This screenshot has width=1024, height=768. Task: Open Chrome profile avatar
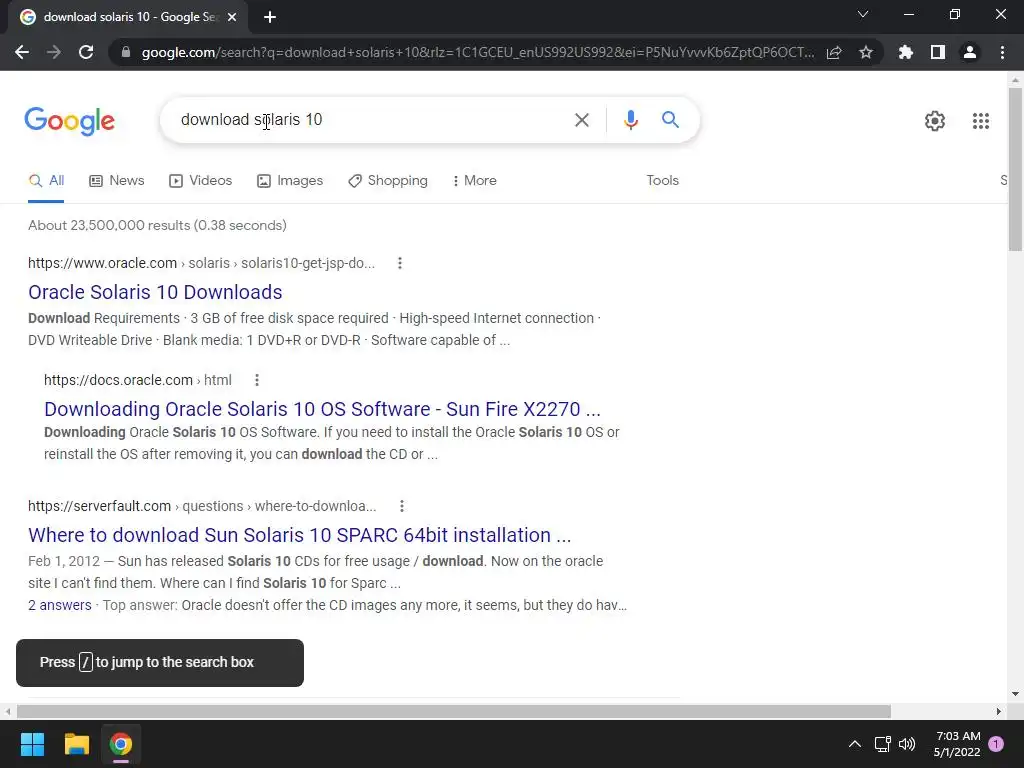pos(970,52)
